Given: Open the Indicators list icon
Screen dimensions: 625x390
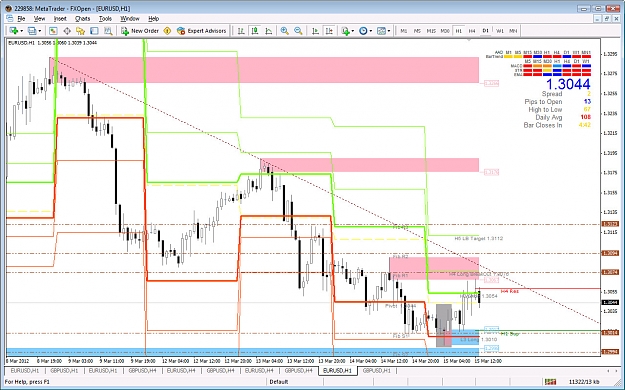Looking at the screenshot, I should pyautogui.click(x=345, y=31).
